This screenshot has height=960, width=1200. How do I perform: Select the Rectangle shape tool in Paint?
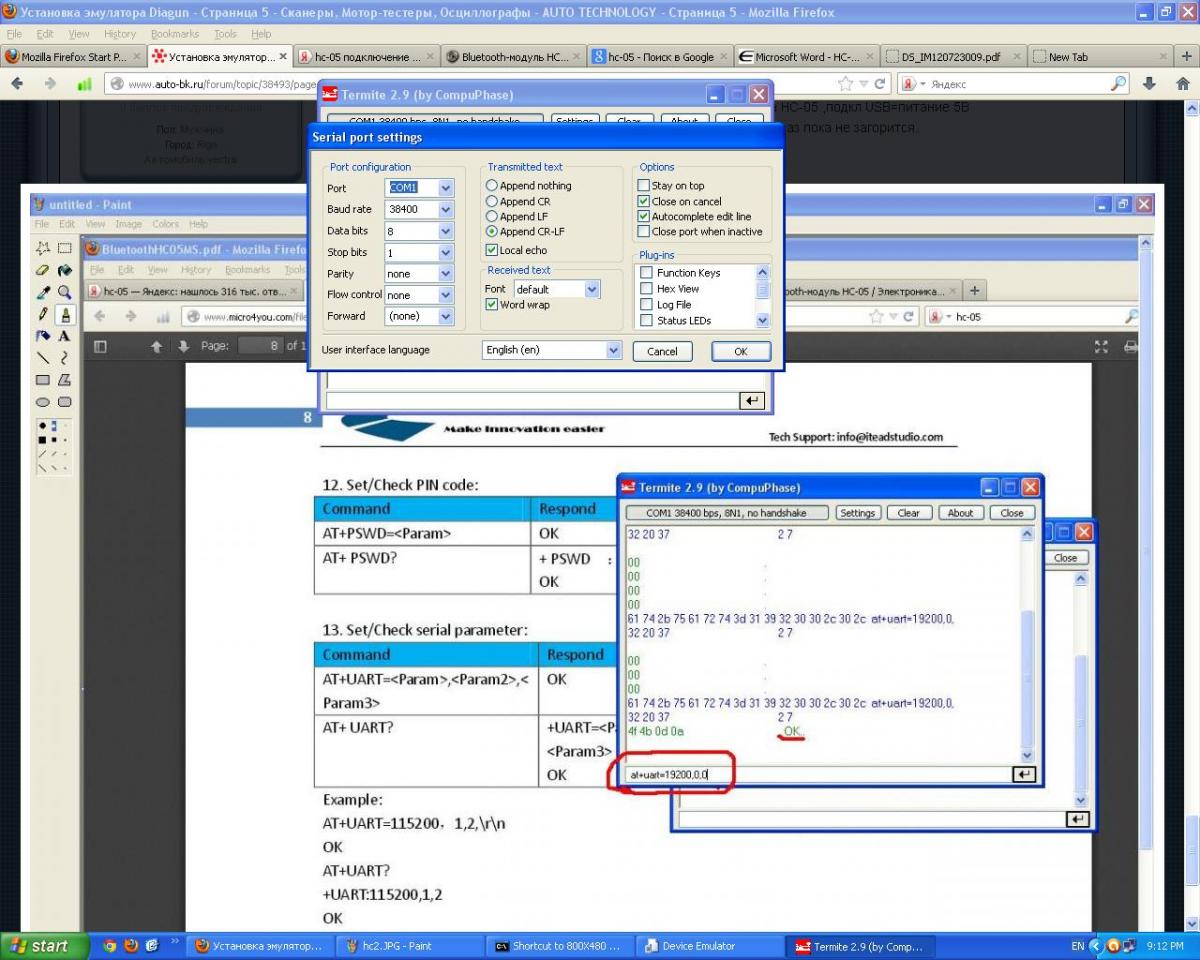click(43, 380)
